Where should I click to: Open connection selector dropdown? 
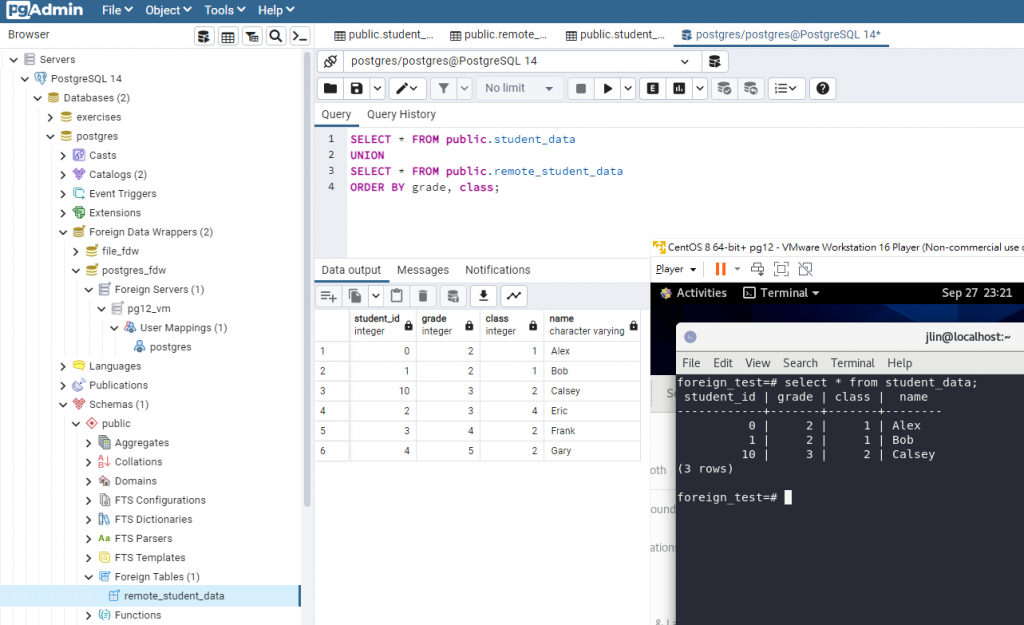click(x=684, y=61)
